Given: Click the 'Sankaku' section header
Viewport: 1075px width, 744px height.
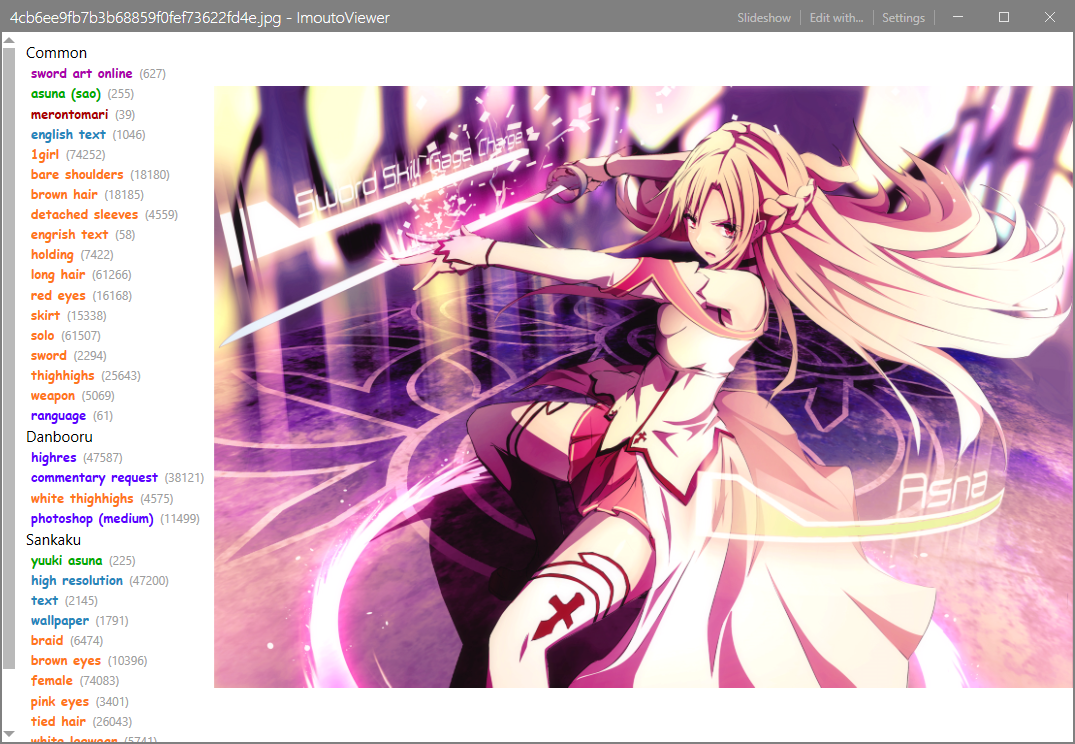Looking at the screenshot, I should [x=53, y=540].
